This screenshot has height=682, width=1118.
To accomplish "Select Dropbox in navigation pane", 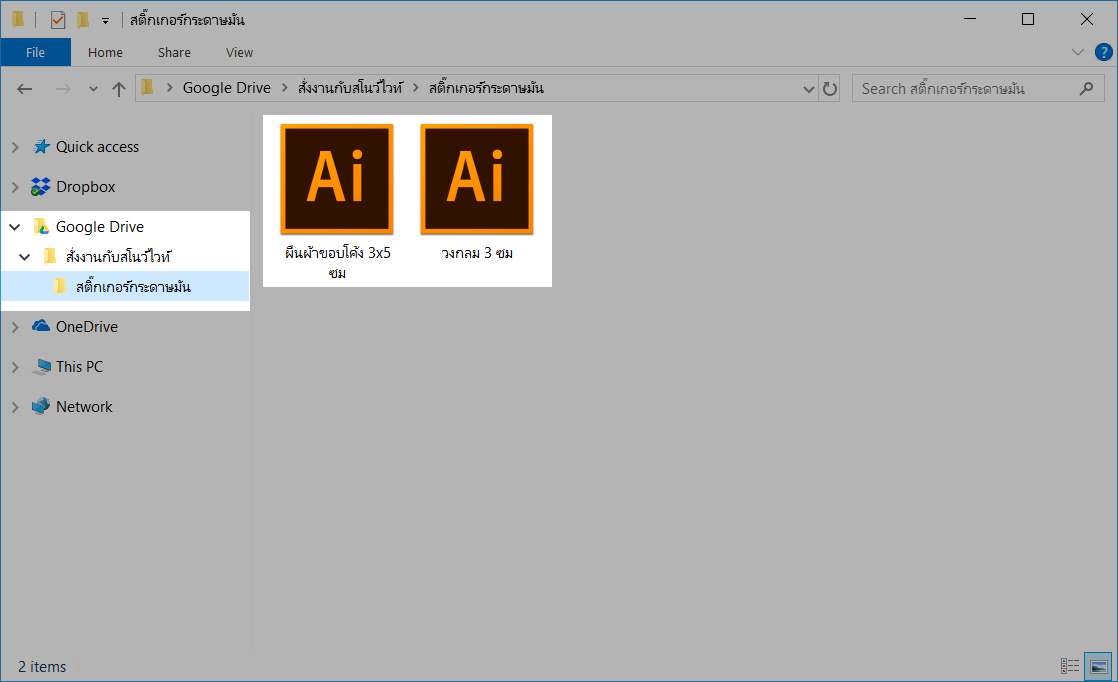I will point(86,187).
